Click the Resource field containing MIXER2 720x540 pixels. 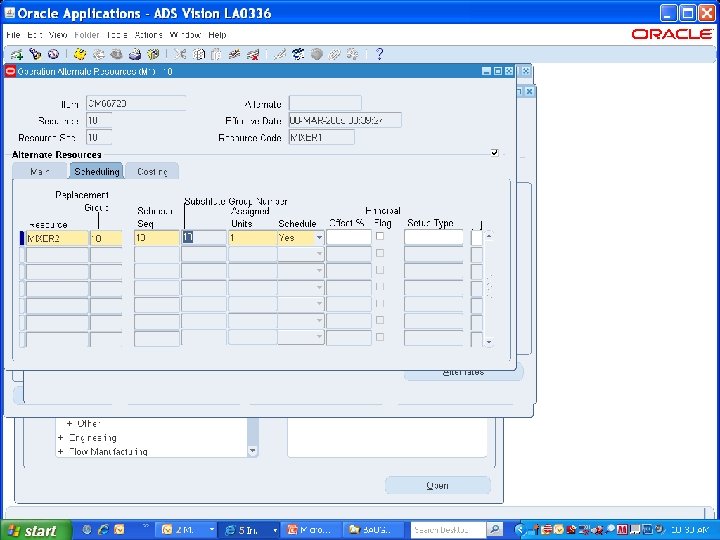[x=57, y=238]
